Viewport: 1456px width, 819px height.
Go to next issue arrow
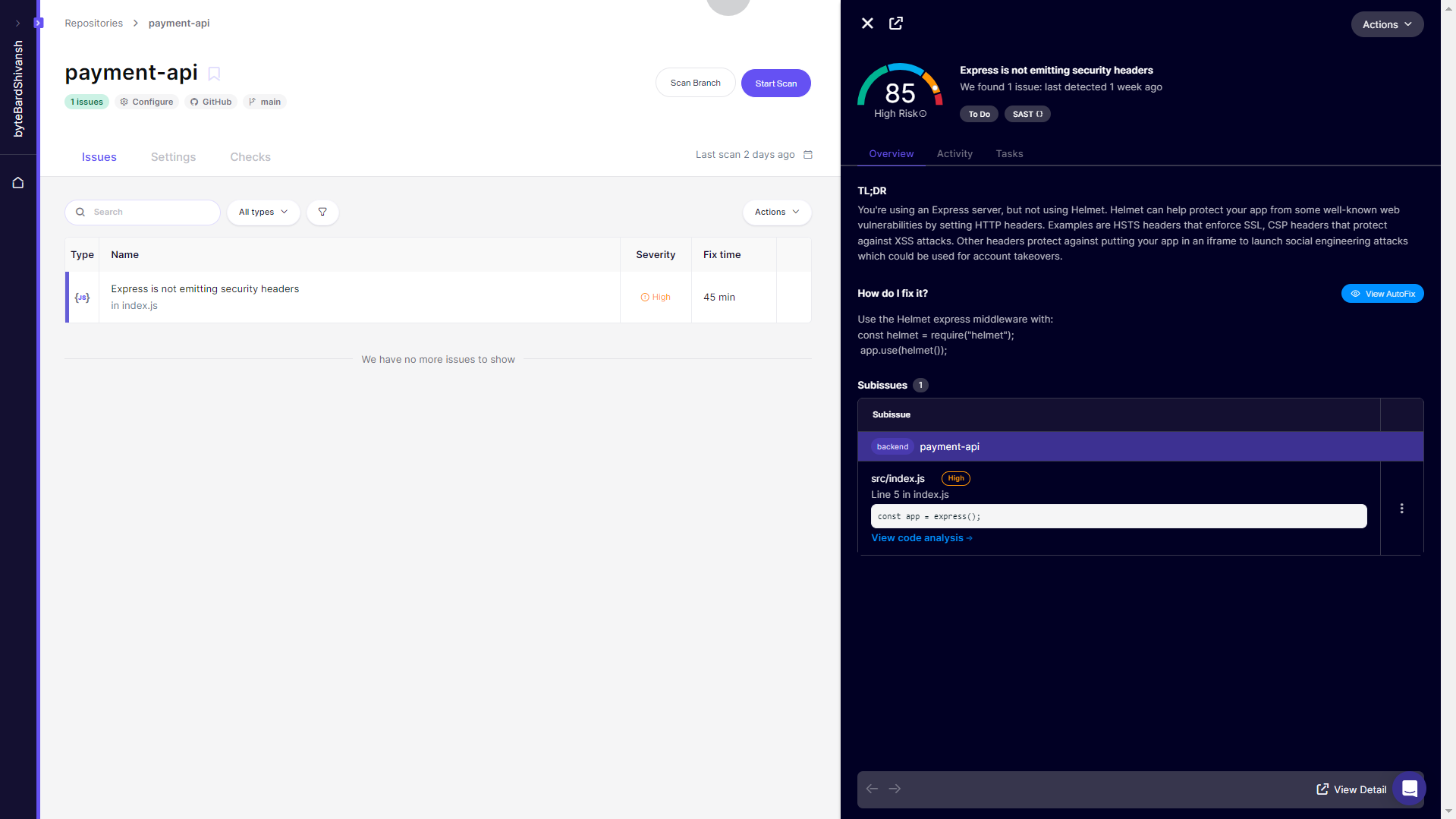(x=895, y=789)
